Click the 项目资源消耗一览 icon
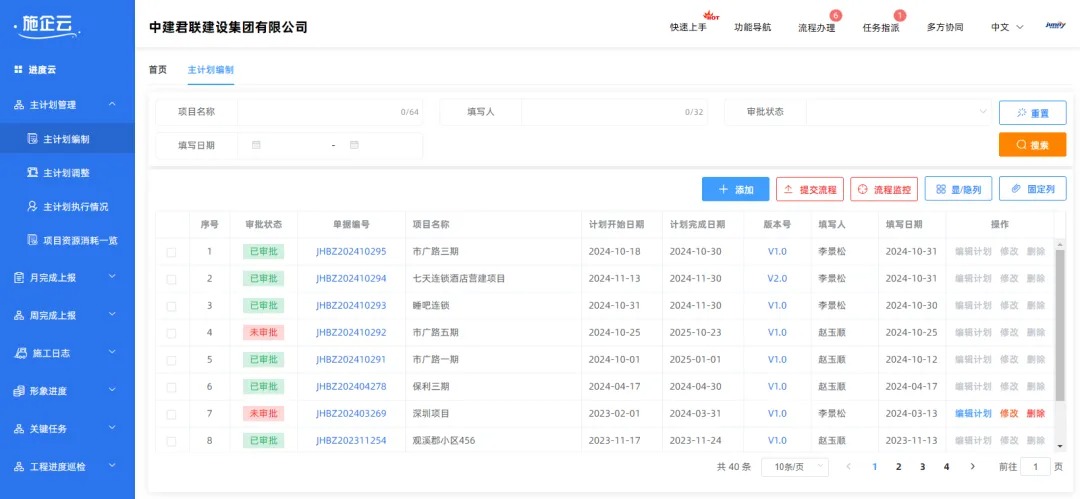This screenshot has width=1080, height=499. coord(32,240)
